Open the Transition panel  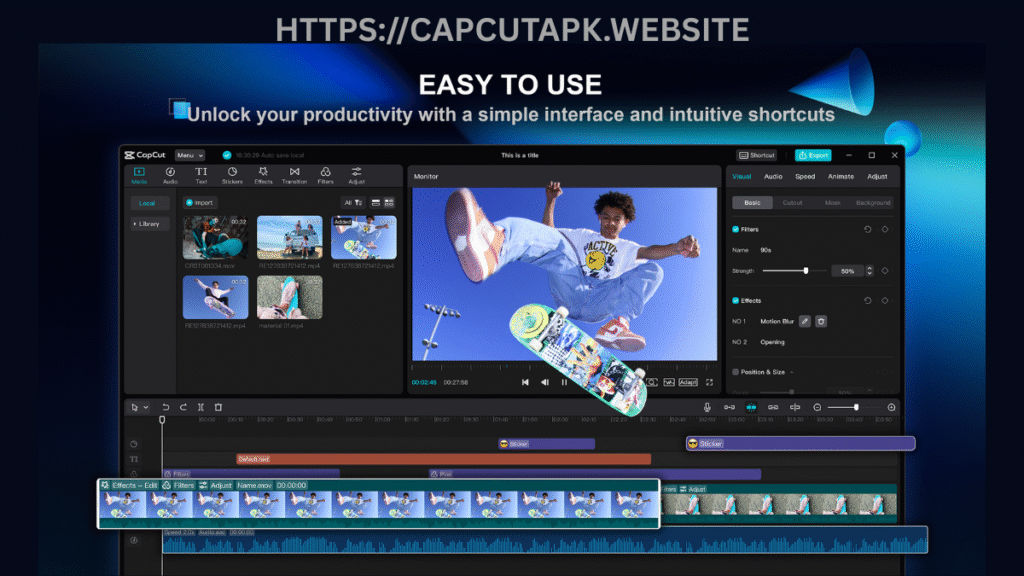tap(295, 175)
